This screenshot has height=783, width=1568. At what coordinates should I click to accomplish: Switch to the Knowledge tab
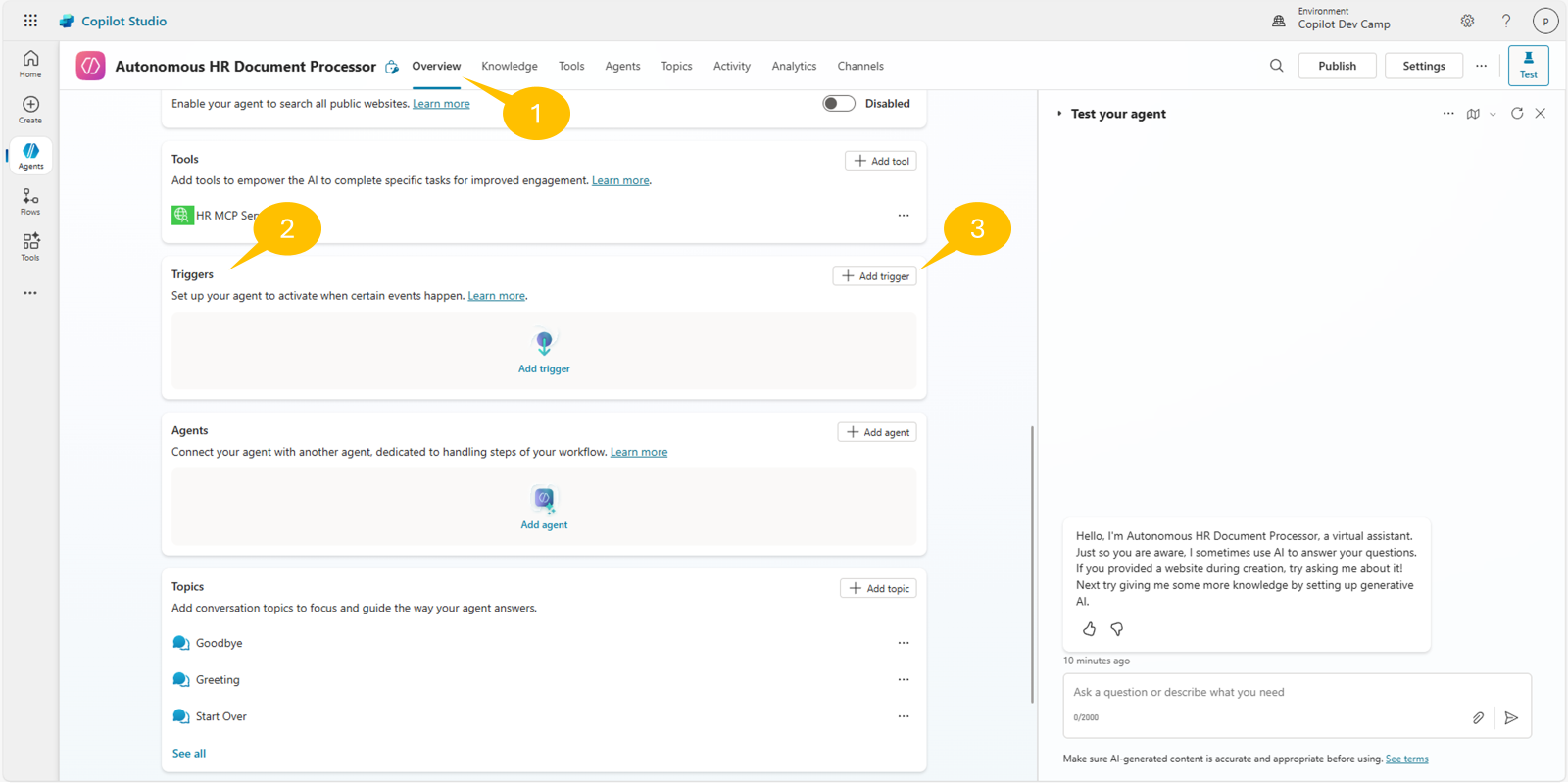point(510,66)
